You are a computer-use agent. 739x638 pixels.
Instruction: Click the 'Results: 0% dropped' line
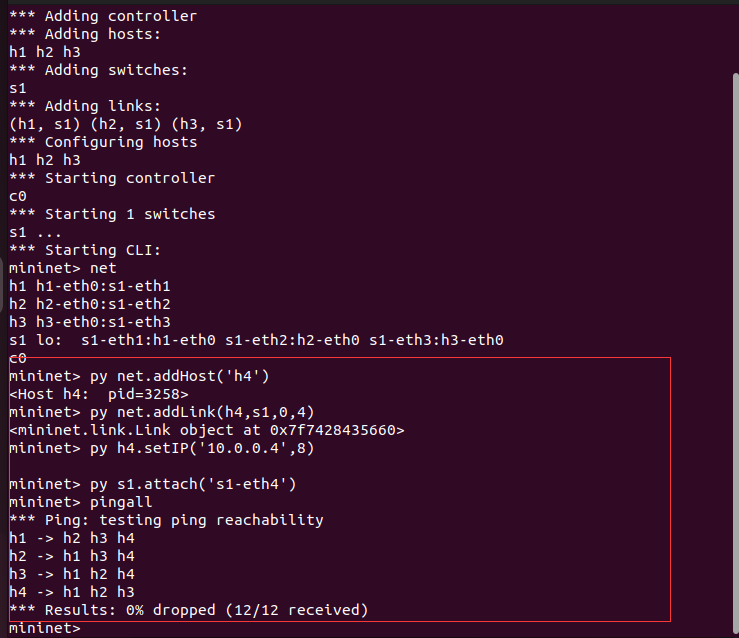pos(188,610)
